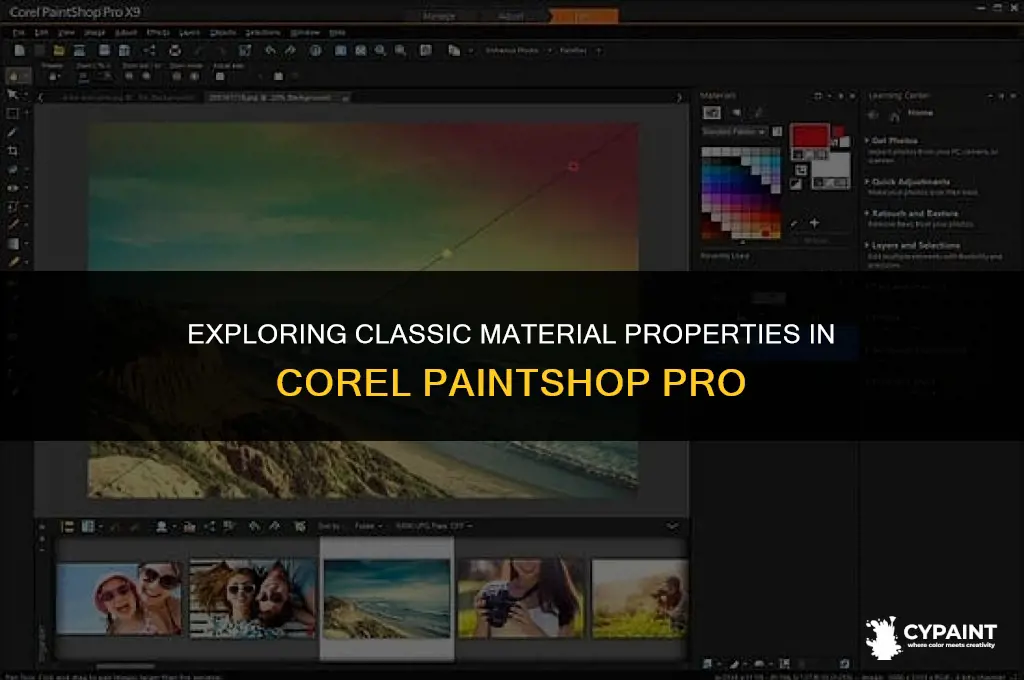Viewport: 1024px width, 680px height.
Task: Expand the Retouch and Restore topic
Action: click(912, 214)
